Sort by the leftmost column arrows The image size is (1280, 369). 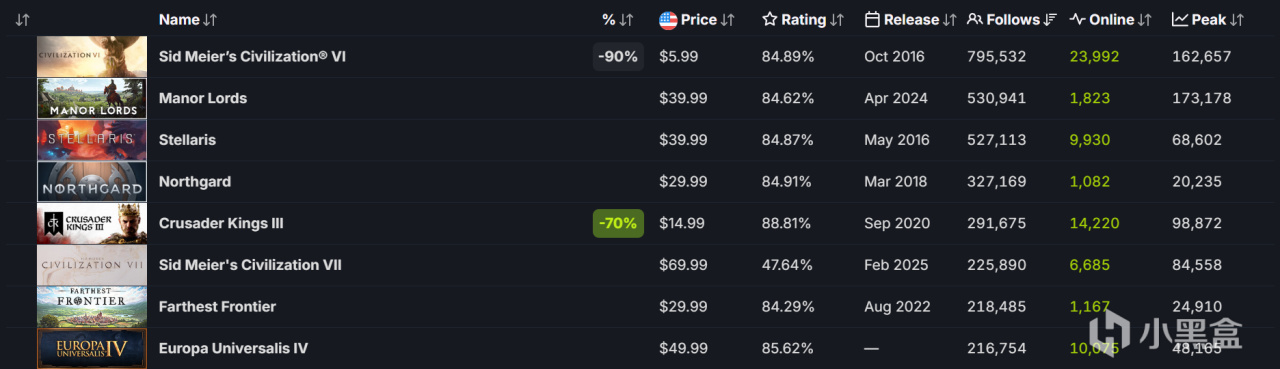point(23,20)
